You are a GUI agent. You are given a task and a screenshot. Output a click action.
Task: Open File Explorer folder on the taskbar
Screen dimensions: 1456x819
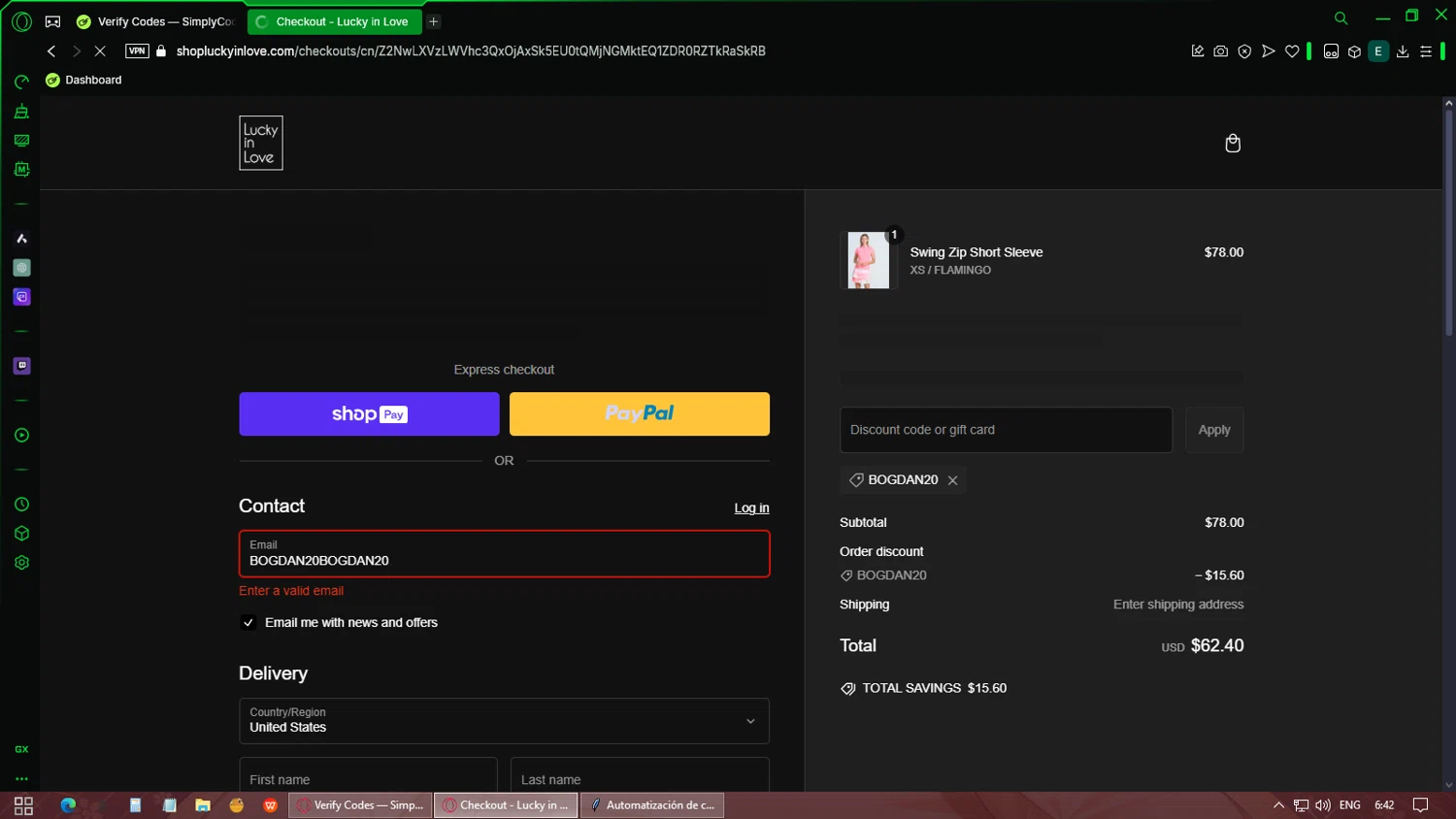coord(203,805)
